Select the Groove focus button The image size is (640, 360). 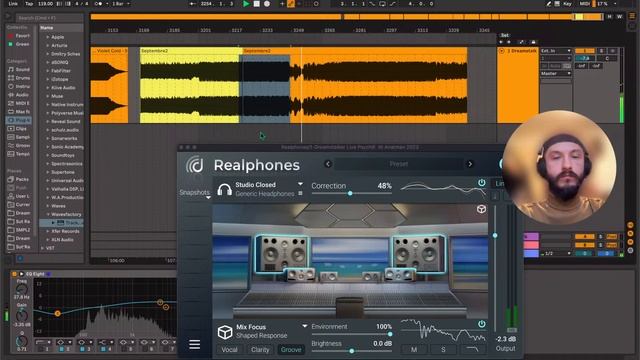tap(291, 349)
